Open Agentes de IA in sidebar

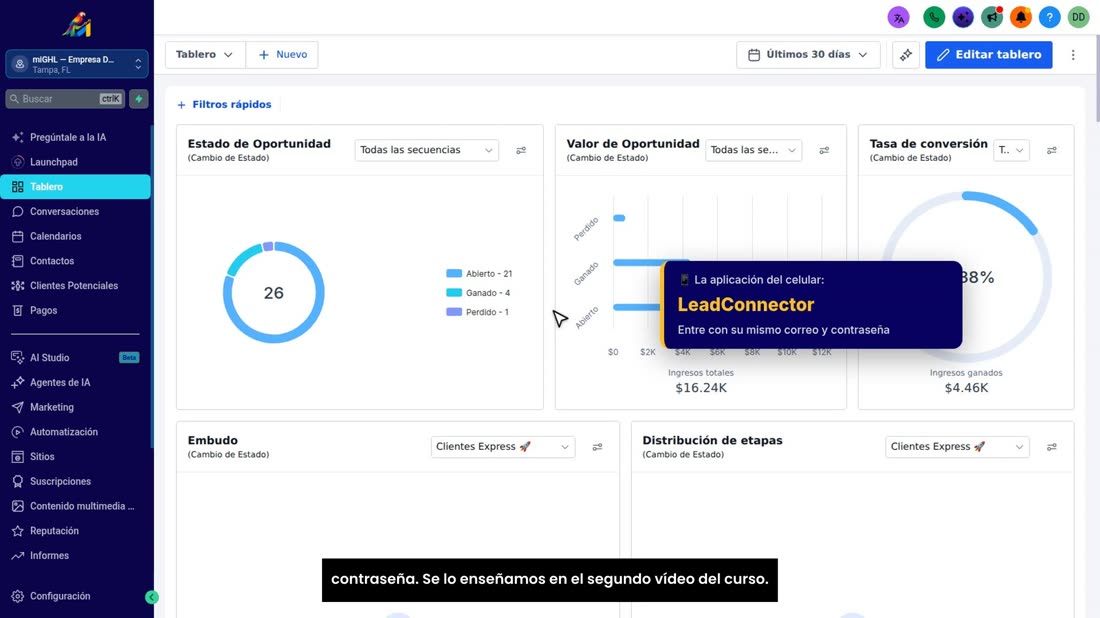click(76, 382)
